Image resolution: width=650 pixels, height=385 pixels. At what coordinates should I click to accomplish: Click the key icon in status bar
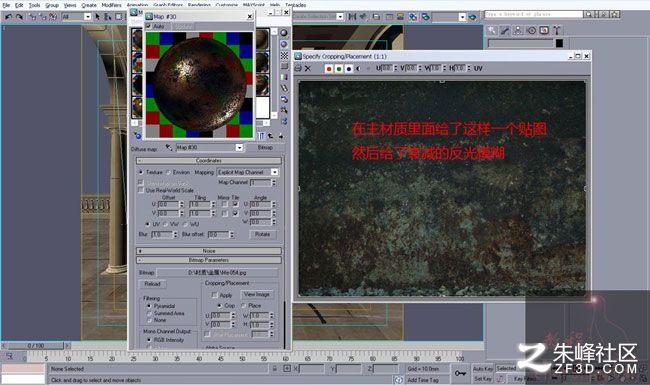[x=460, y=373]
